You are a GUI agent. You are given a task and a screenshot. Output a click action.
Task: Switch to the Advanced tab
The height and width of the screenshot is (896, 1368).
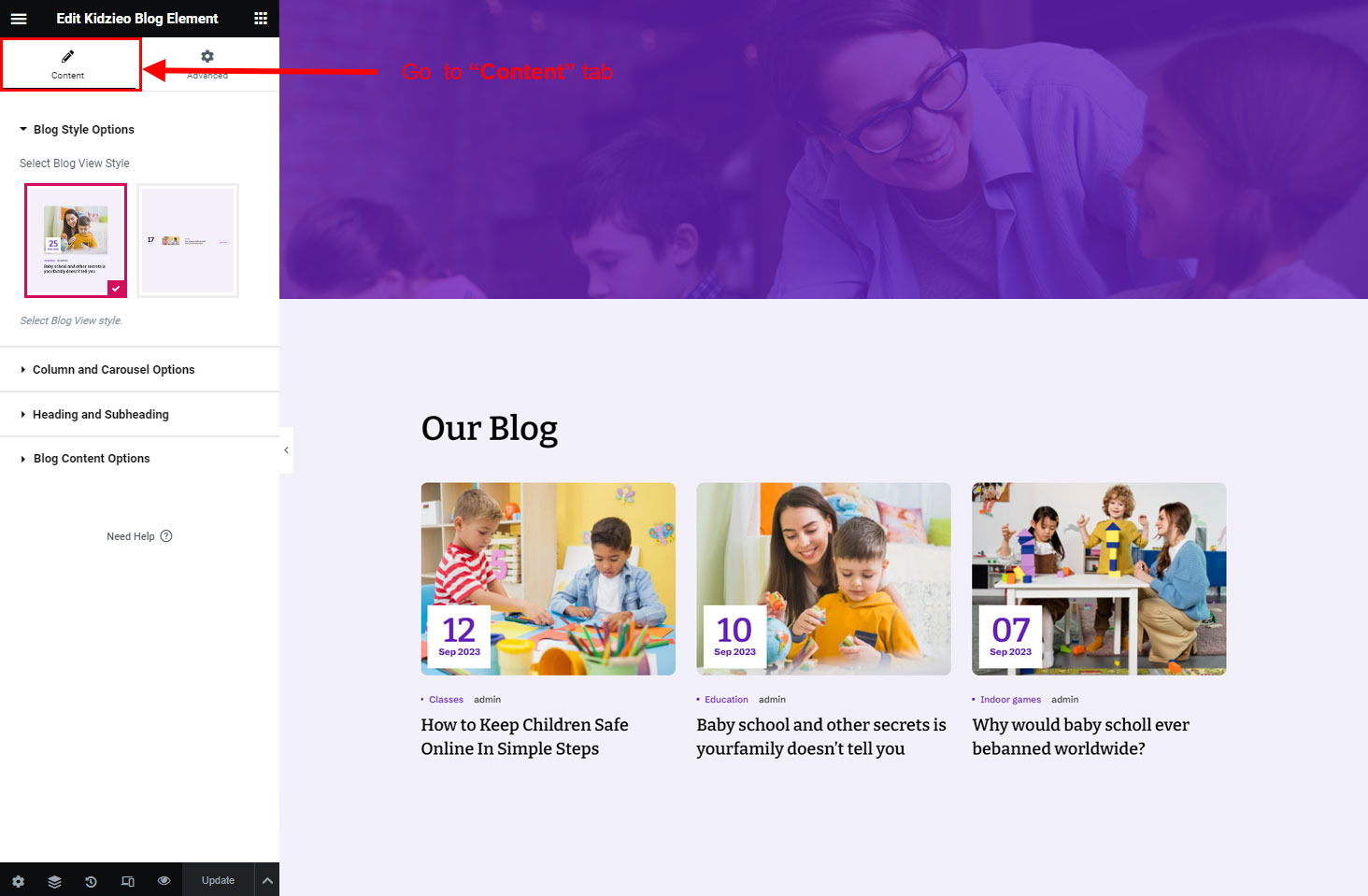point(207,64)
